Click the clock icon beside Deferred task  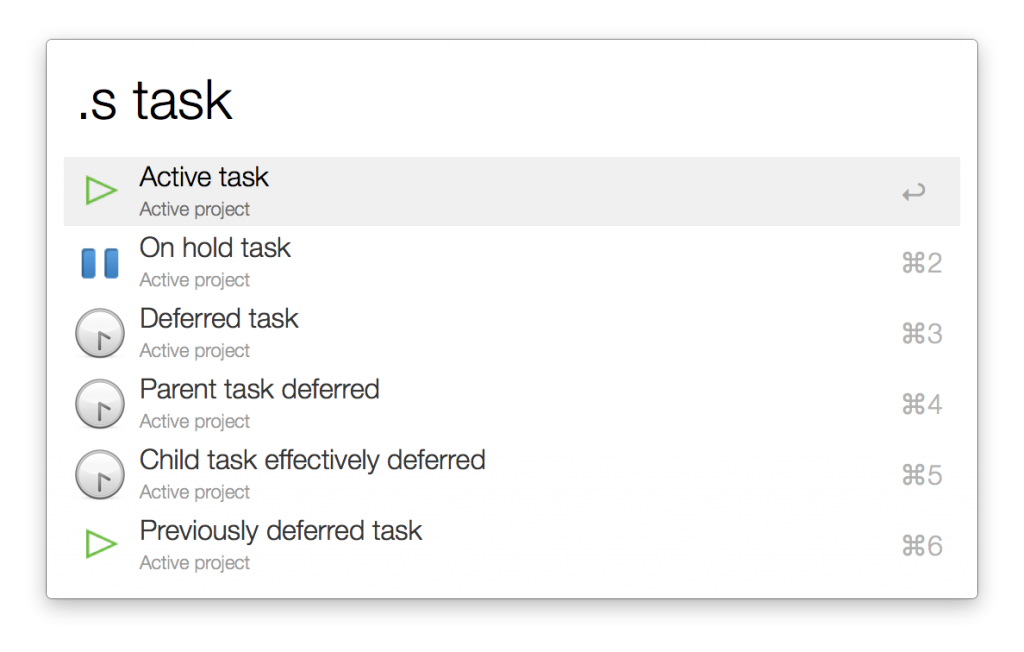coord(100,333)
